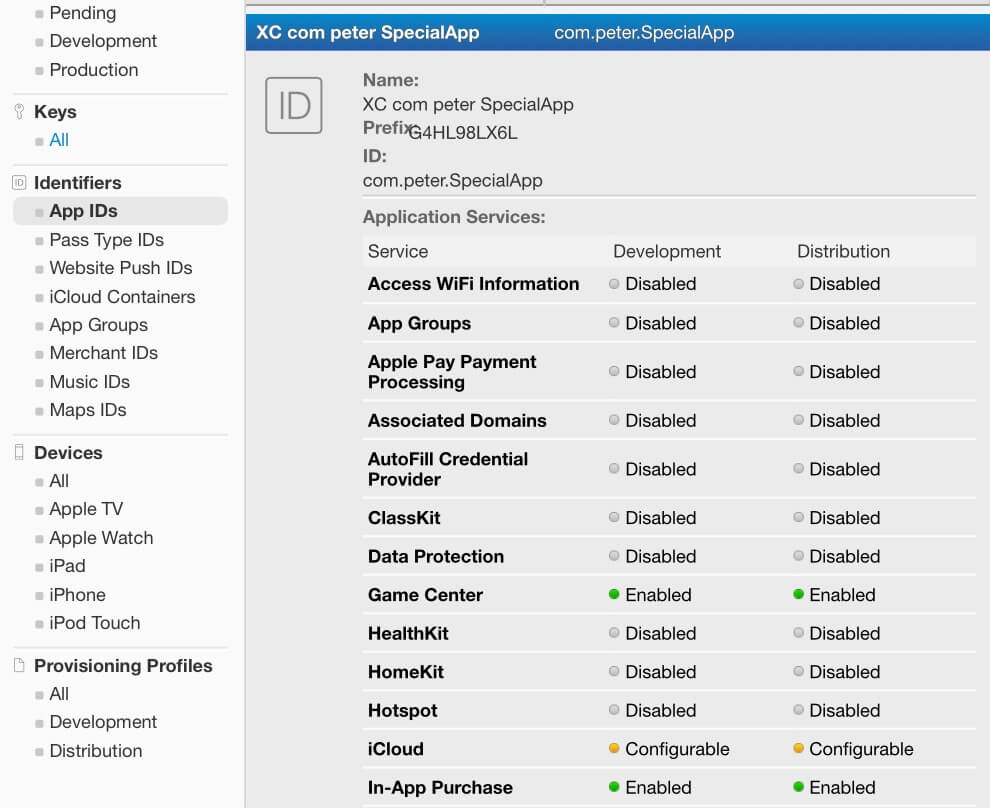
Task: Click gray Disabled dot for App Groups Distribution
Action: tap(798, 323)
